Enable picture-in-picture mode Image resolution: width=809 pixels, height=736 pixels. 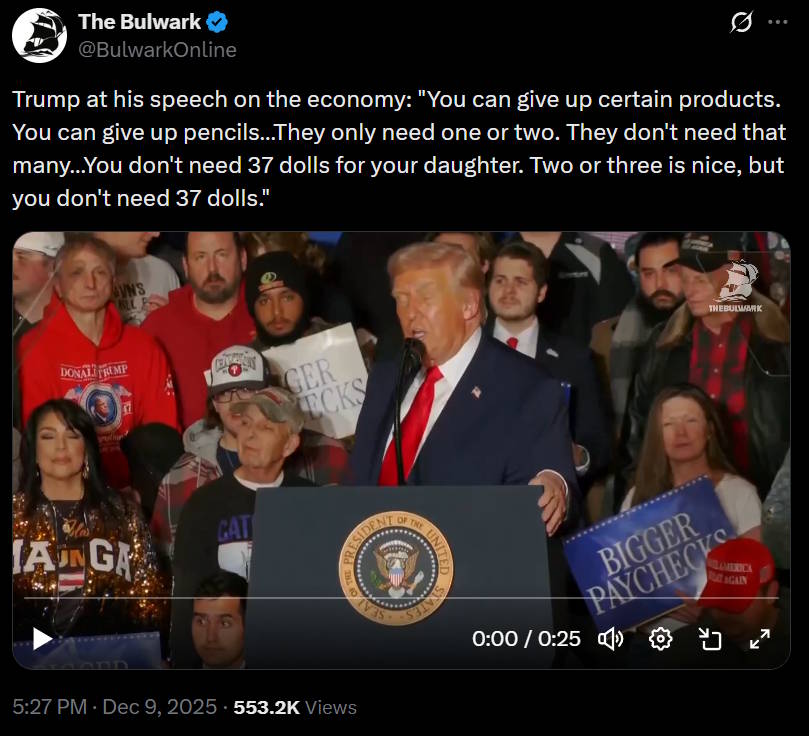tap(709, 640)
